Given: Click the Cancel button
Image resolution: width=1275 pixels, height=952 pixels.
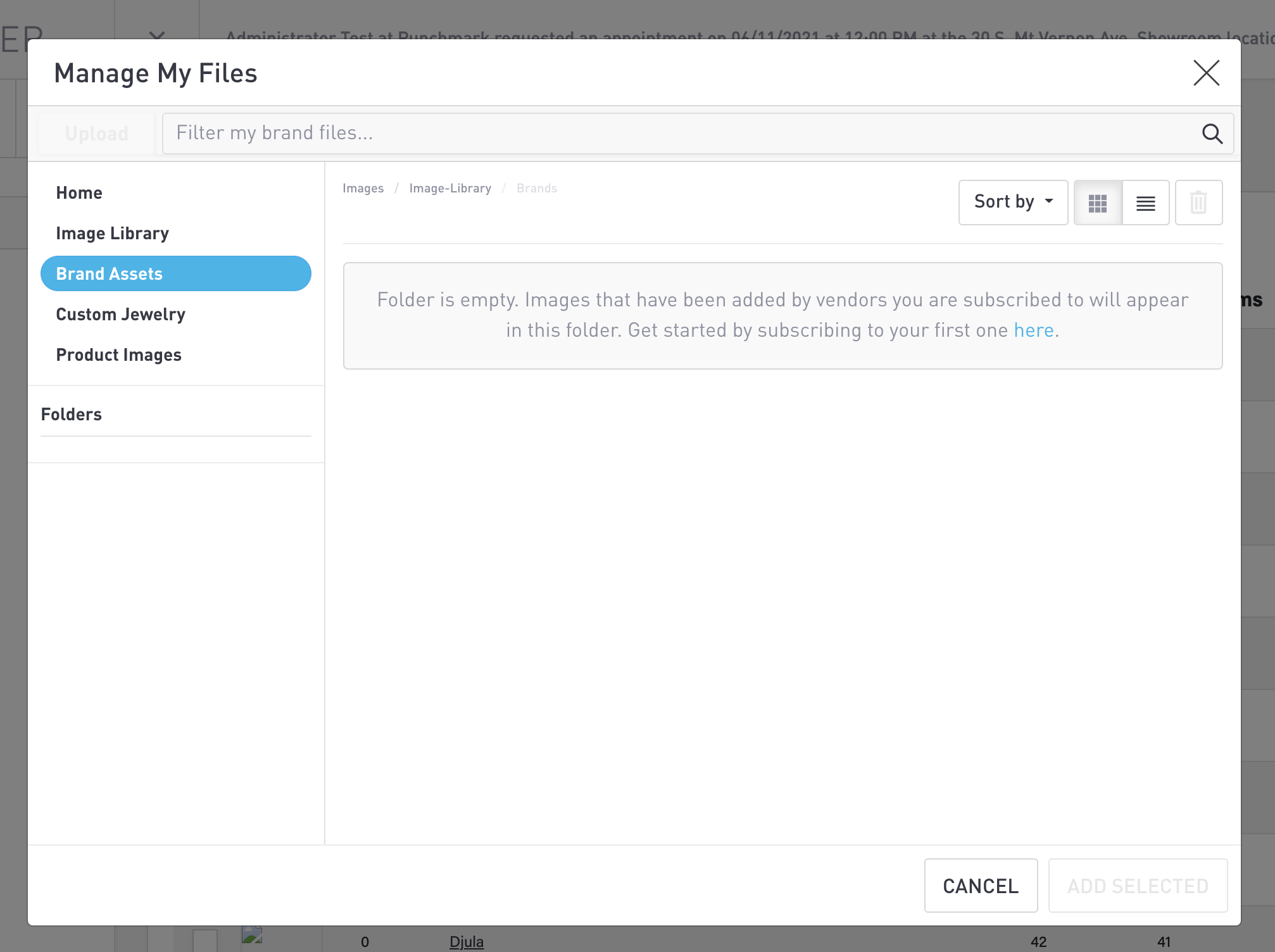Looking at the screenshot, I should click(980, 886).
